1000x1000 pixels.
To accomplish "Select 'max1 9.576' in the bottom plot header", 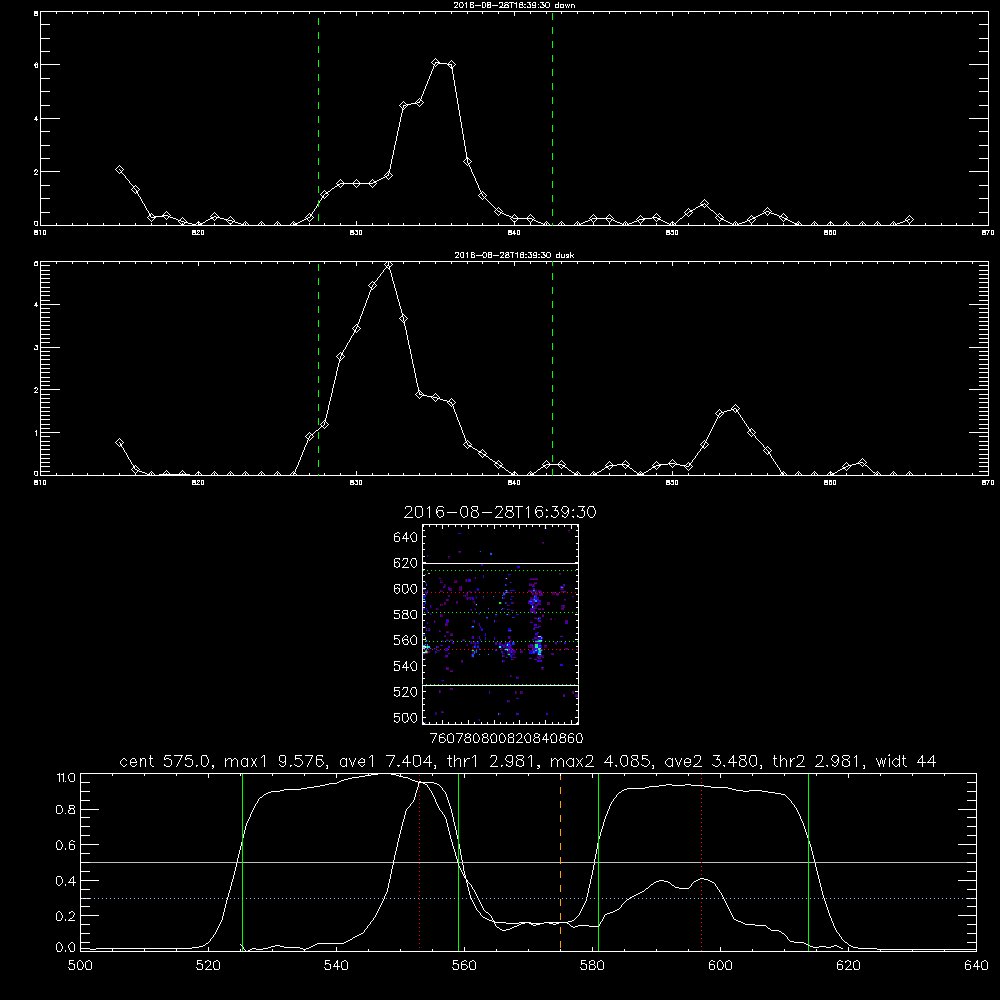I will pos(273,761).
